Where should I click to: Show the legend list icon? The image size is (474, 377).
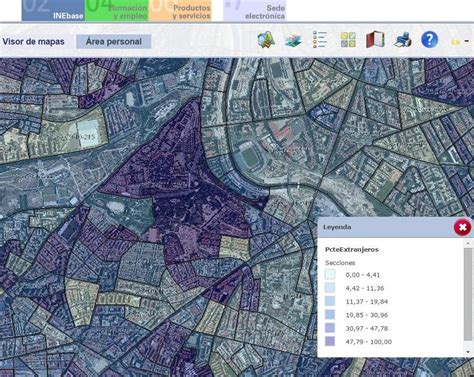(x=320, y=40)
